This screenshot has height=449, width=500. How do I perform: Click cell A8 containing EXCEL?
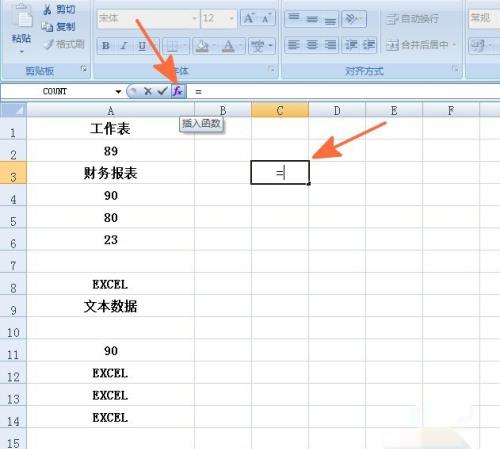[x=111, y=284]
